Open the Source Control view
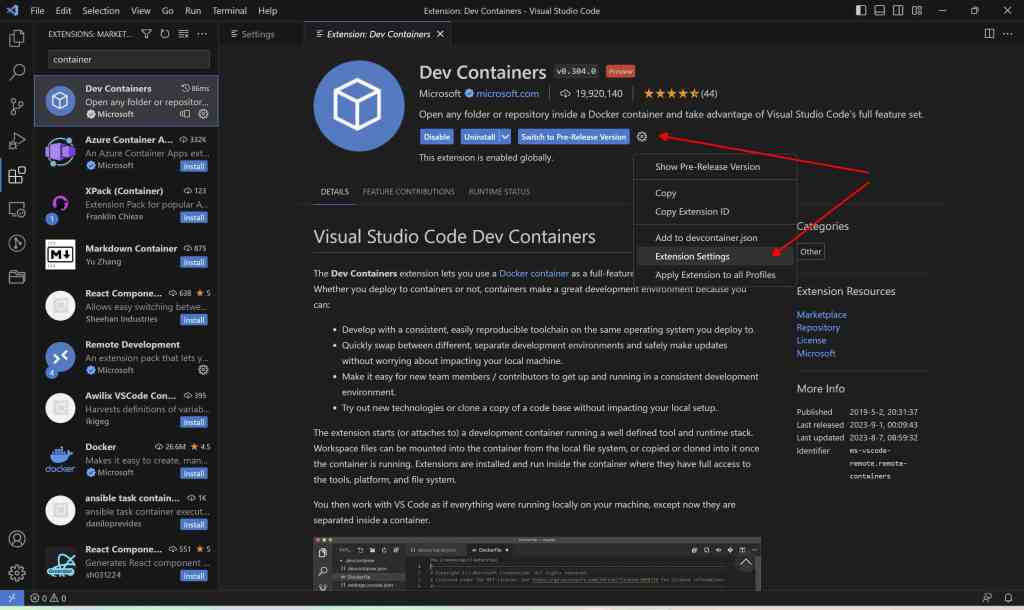 pos(17,106)
